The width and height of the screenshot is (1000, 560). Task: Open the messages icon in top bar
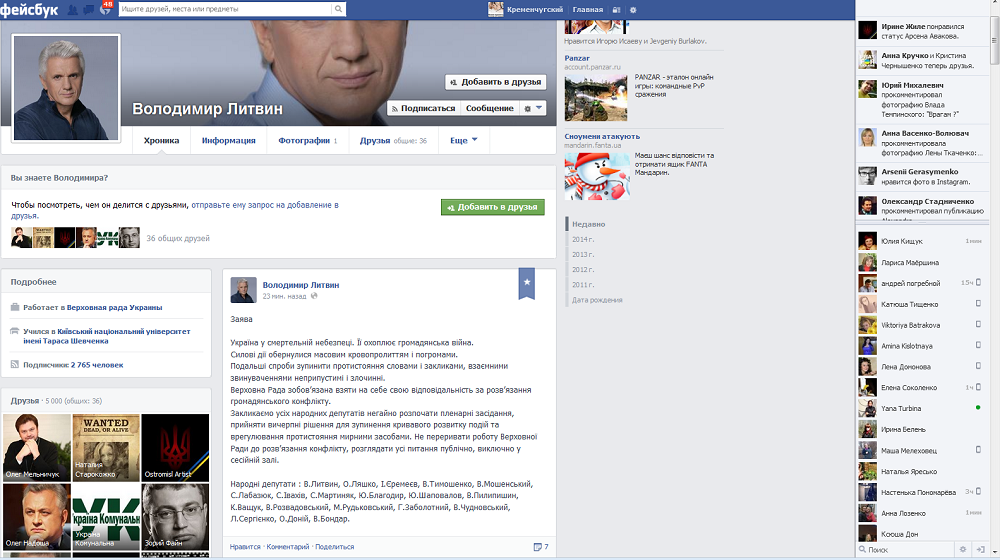click(x=89, y=10)
